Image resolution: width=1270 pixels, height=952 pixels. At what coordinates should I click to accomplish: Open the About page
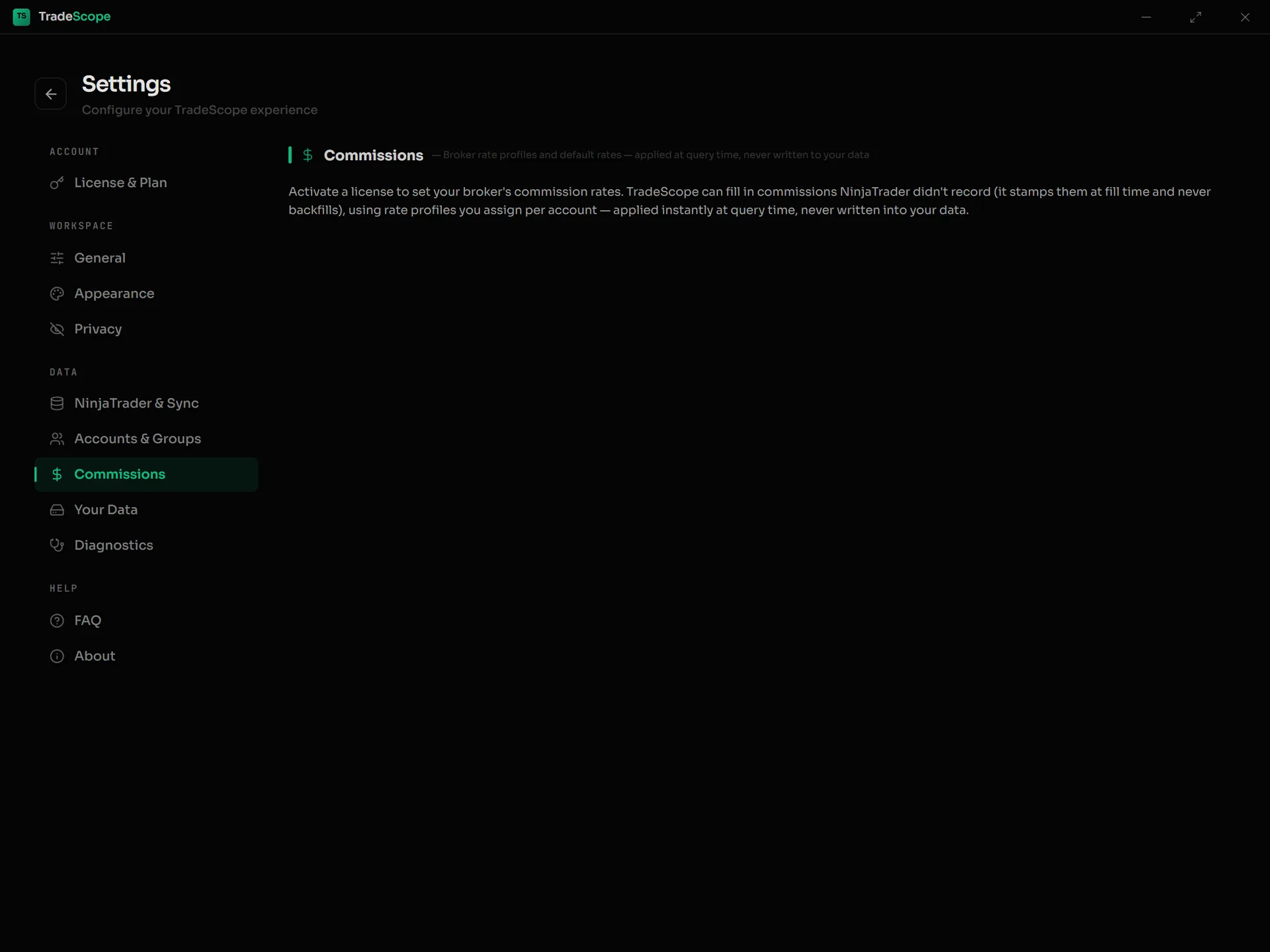pos(146,656)
